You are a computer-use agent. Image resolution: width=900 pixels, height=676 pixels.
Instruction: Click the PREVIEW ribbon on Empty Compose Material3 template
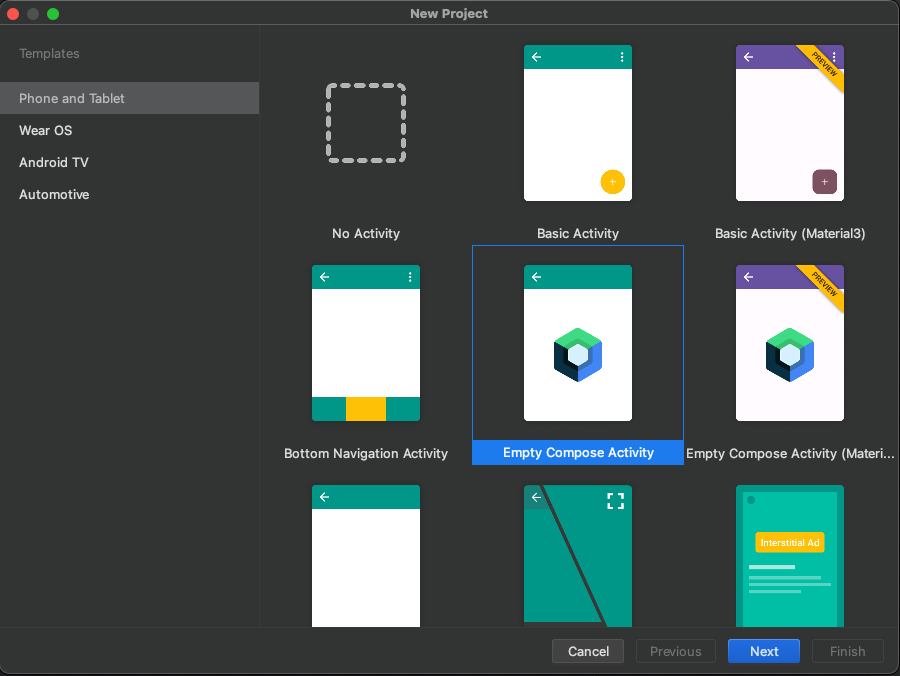click(x=824, y=285)
